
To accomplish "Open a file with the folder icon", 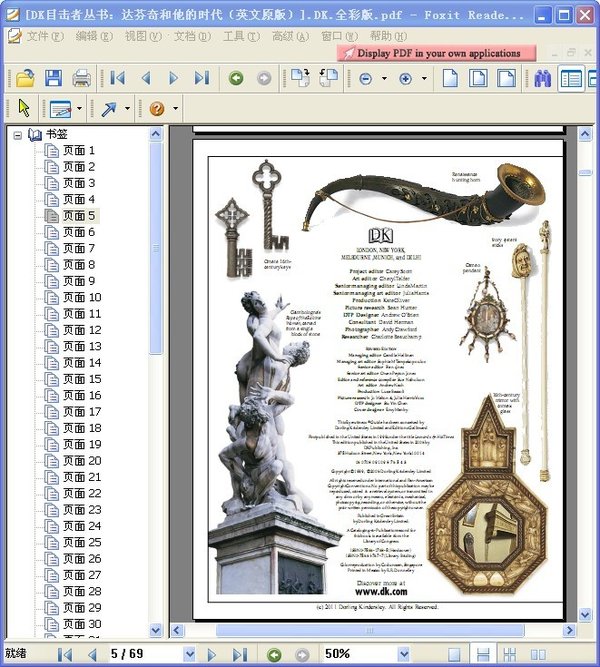I will [x=25, y=78].
